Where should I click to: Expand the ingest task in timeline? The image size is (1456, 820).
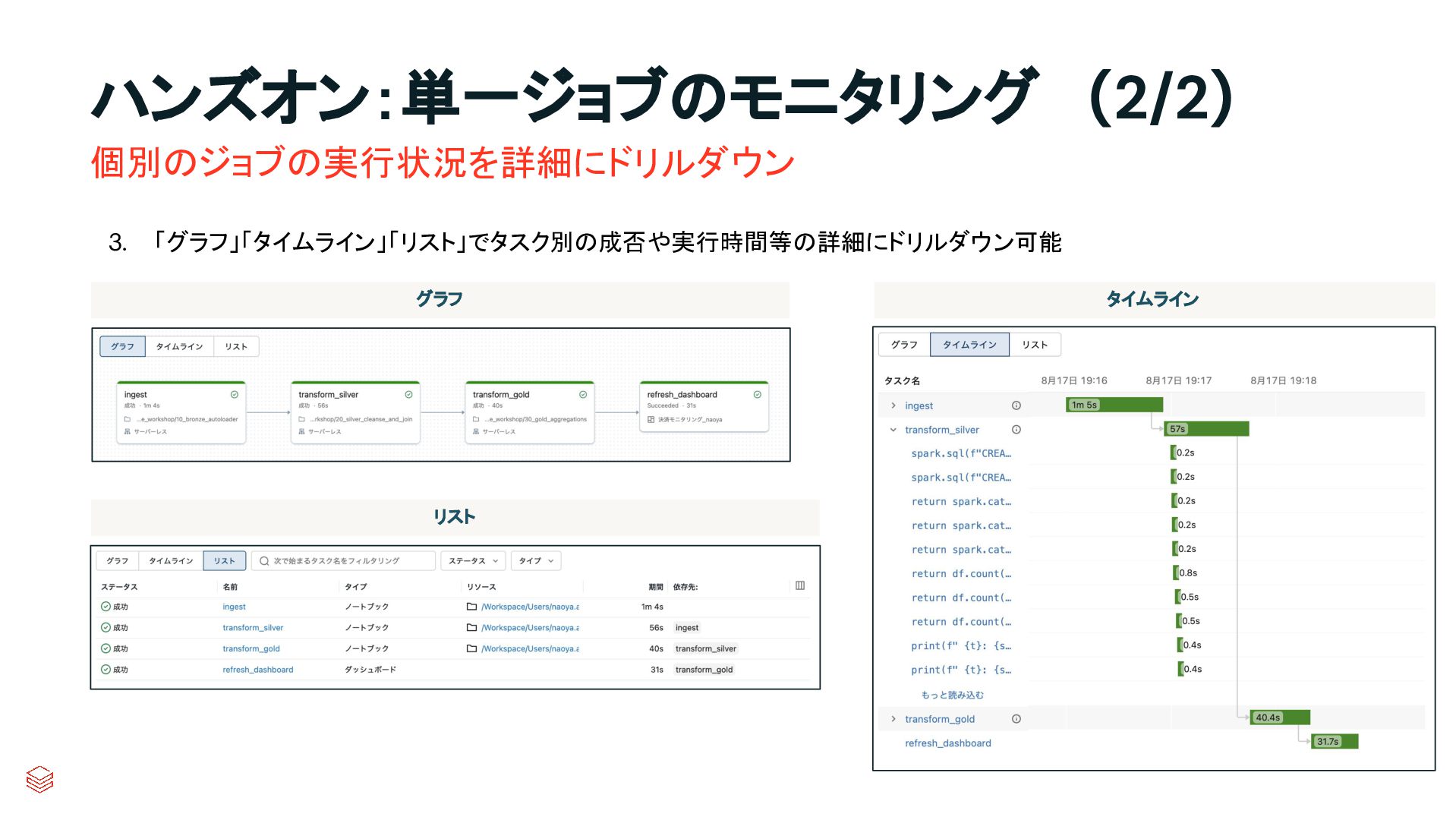coord(893,405)
